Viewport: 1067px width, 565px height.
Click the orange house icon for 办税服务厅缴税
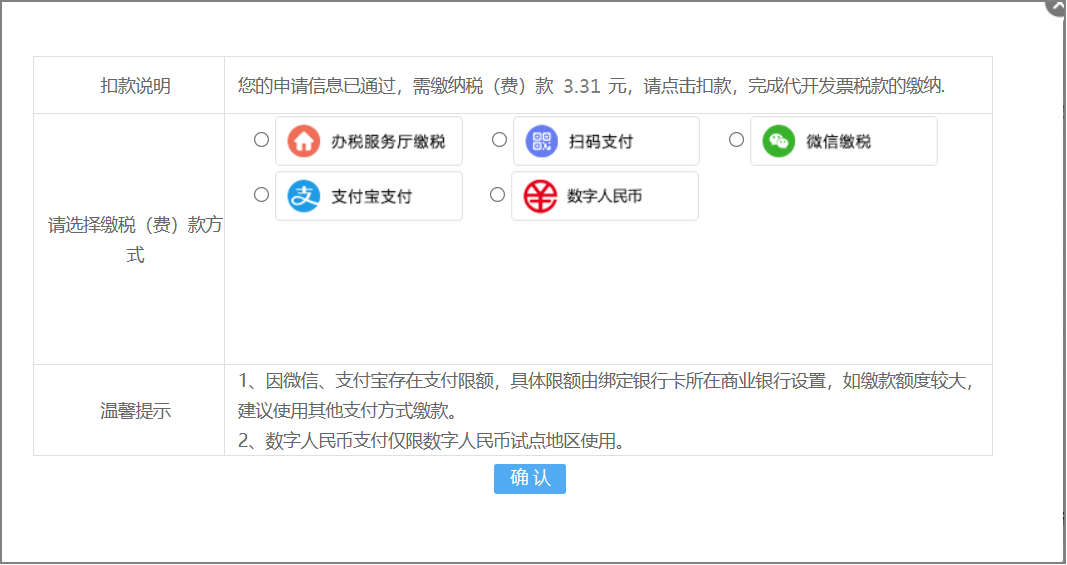coord(303,141)
